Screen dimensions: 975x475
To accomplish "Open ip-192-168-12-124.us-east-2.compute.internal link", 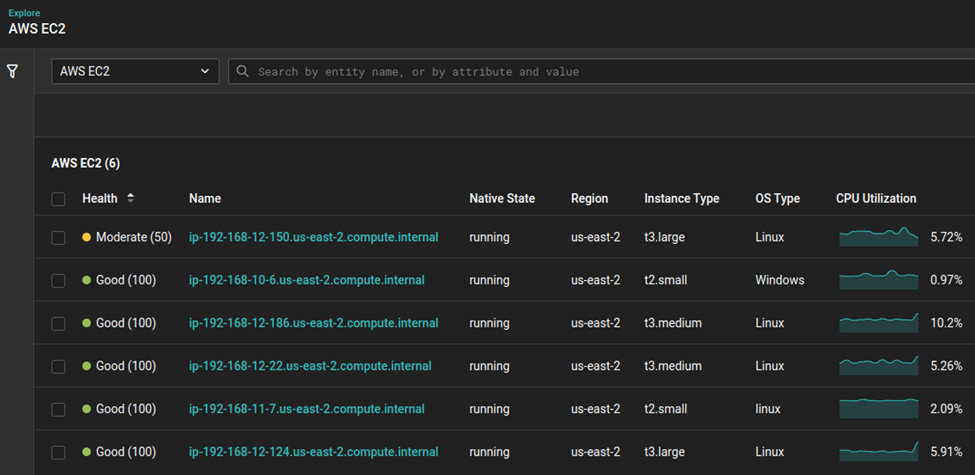I will click(313, 451).
